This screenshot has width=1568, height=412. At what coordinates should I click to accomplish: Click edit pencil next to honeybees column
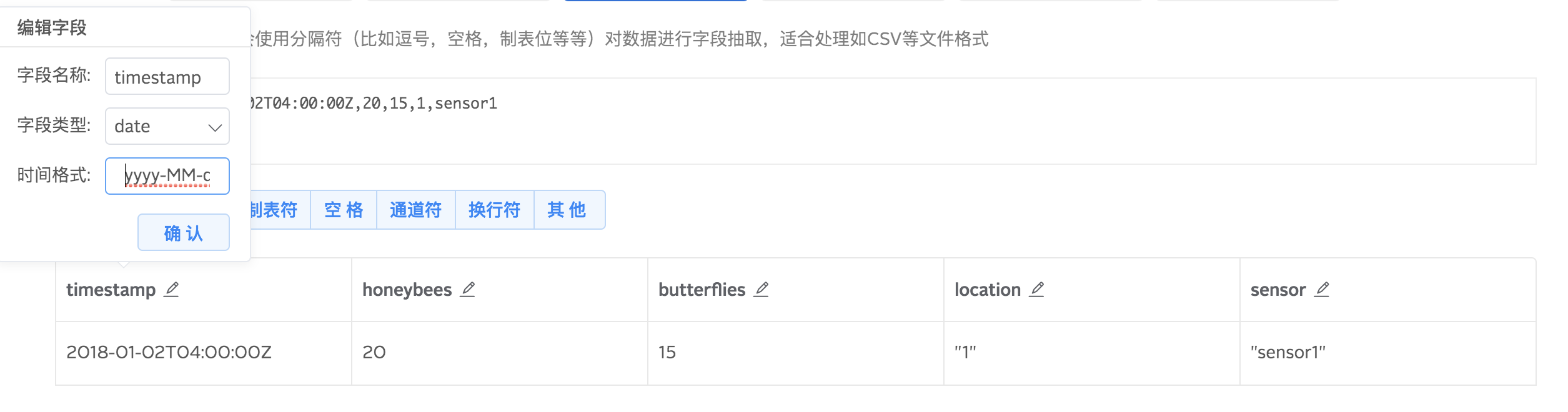click(468, 290)
